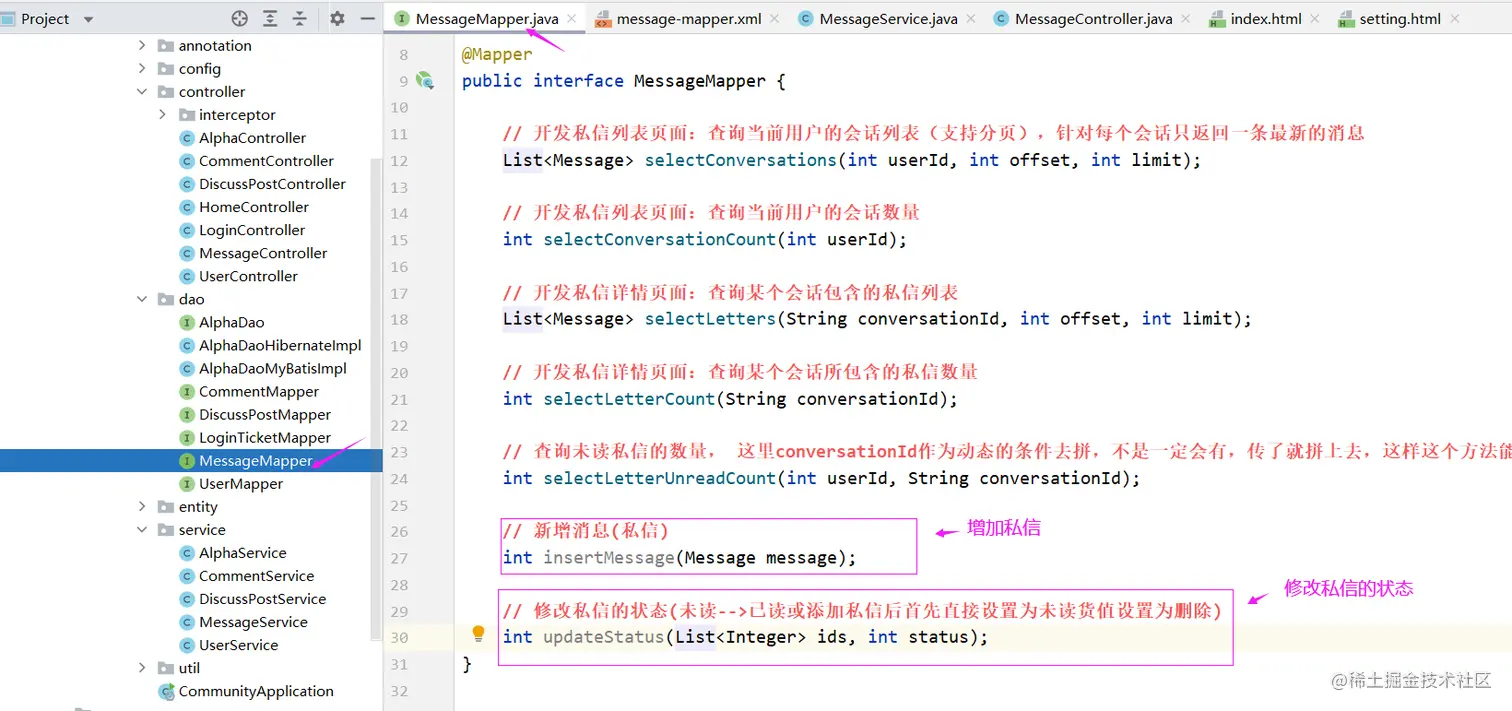
Task: Select AlphaDaoMyBatisImpl class
Action: coord(273,368)
